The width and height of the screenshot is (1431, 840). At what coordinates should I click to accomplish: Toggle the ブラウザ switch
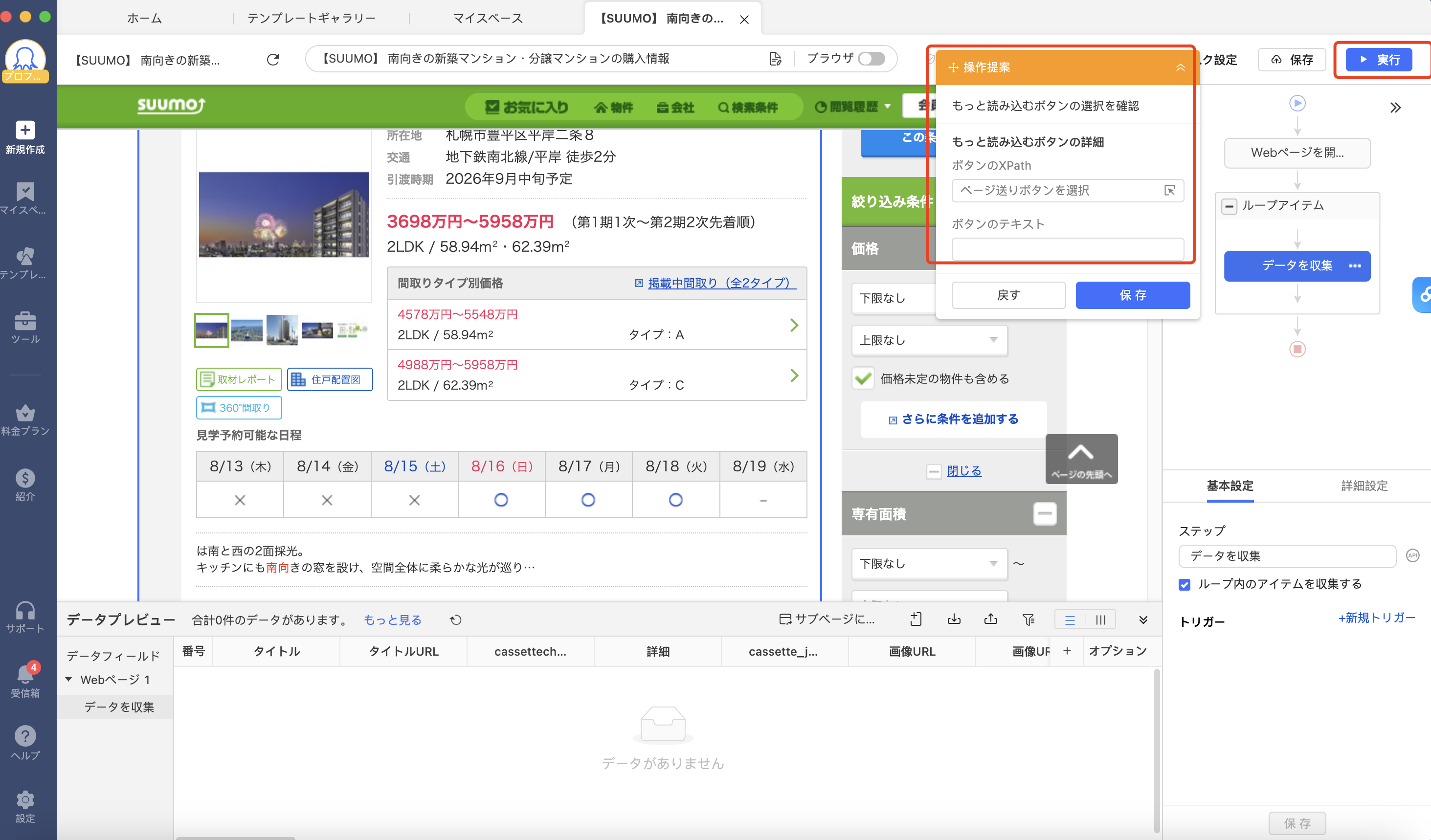click(x=871, y=59)
